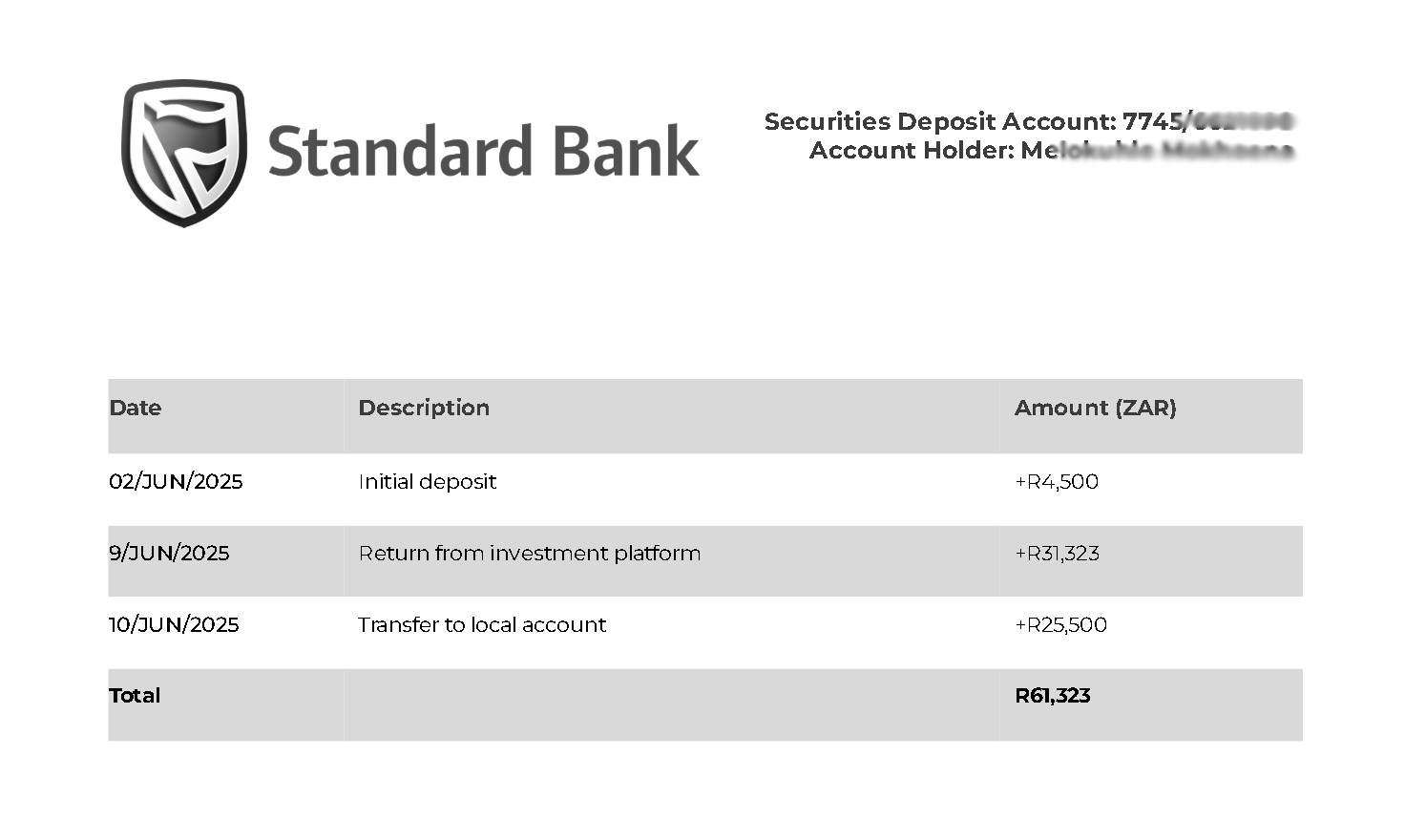
Task: Click the Initial deposit description
Action: coord(428,481)
